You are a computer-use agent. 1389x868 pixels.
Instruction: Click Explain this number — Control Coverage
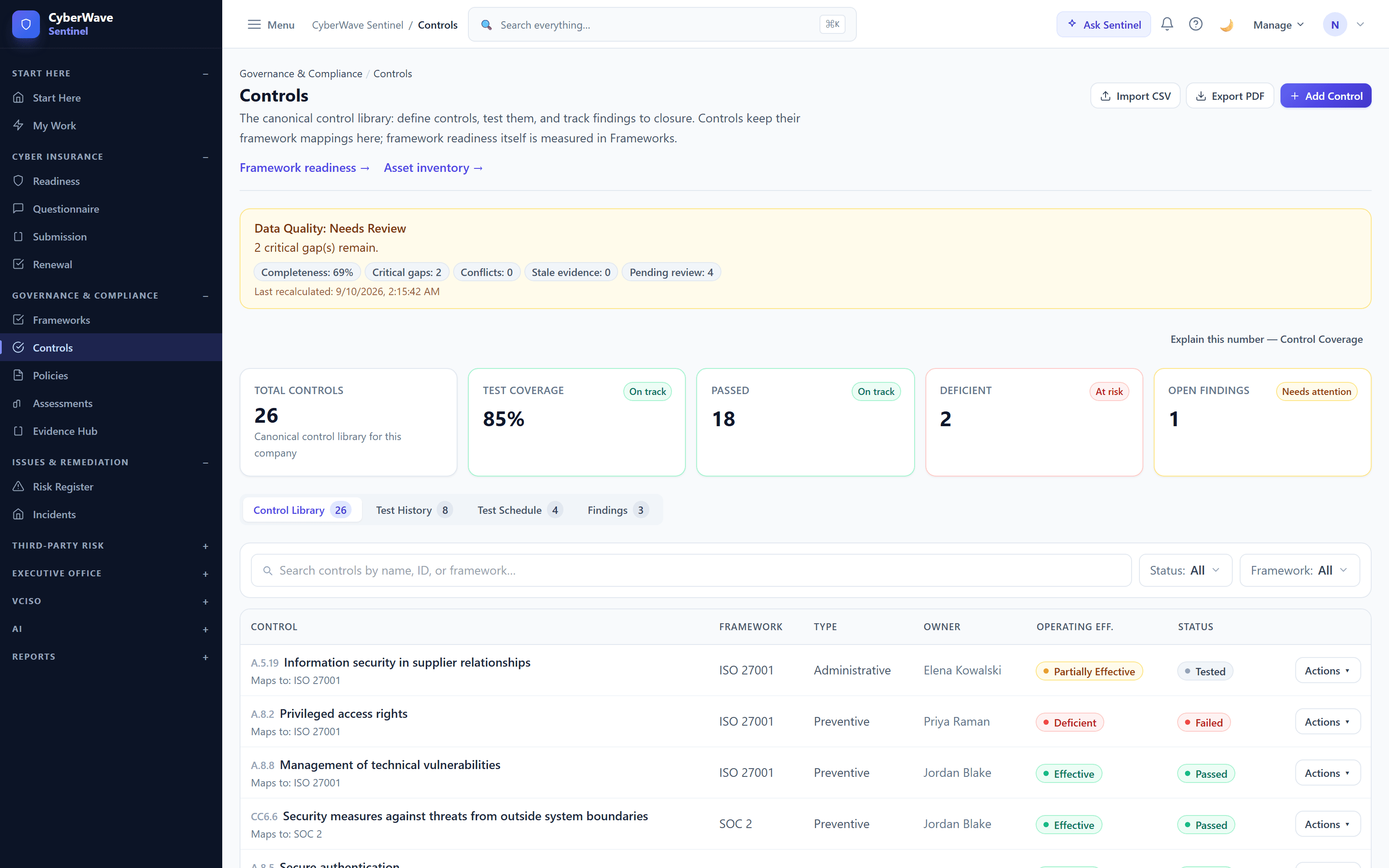1266,339
